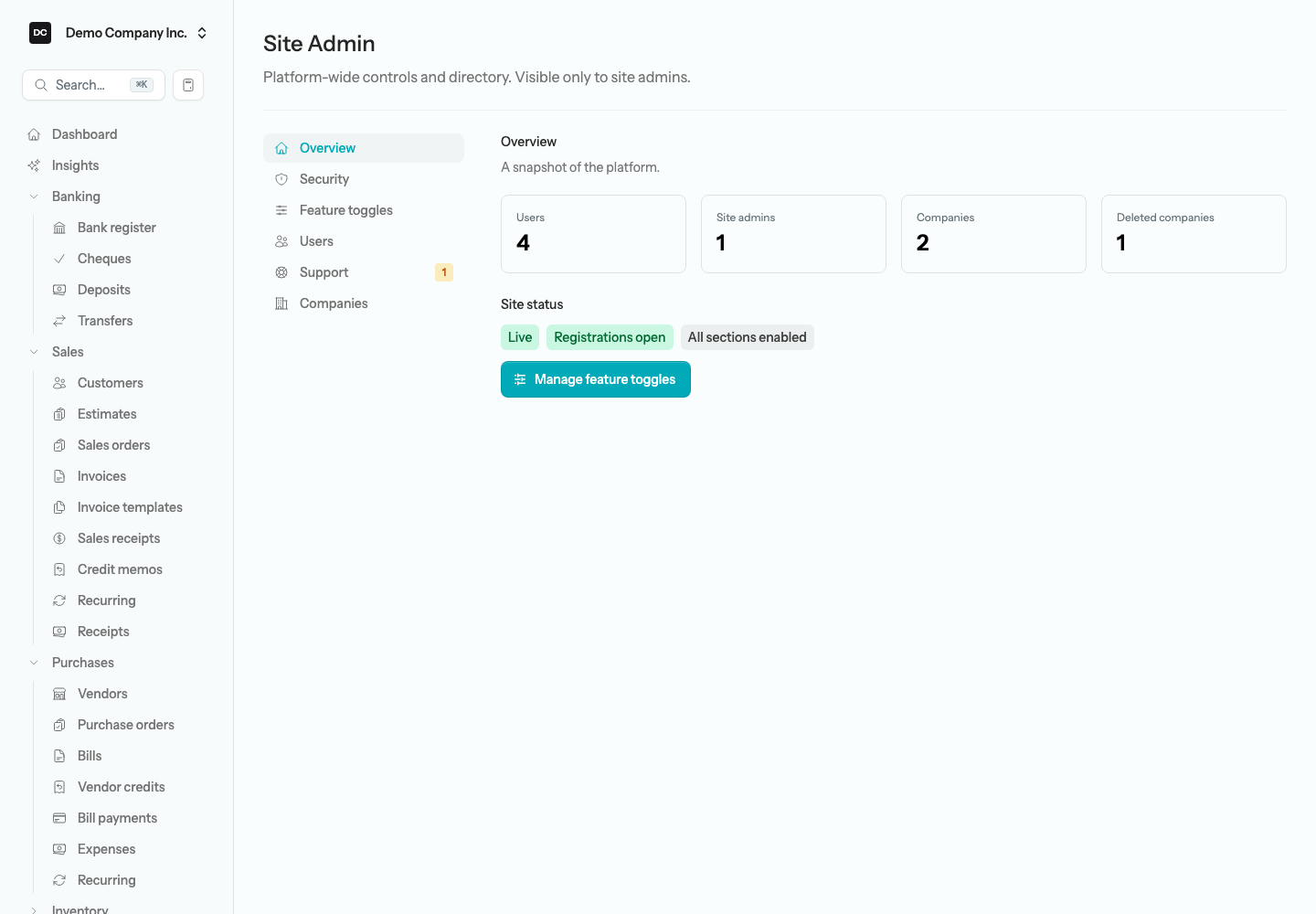Go to Feature toggles section
Screen dimensions: 1316x914
(364, 210)
